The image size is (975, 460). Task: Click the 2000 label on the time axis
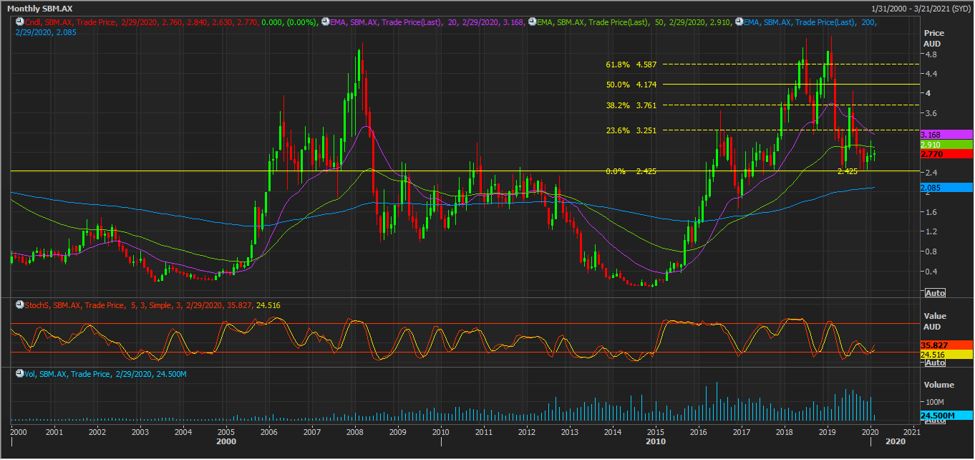tap(19, 431)
